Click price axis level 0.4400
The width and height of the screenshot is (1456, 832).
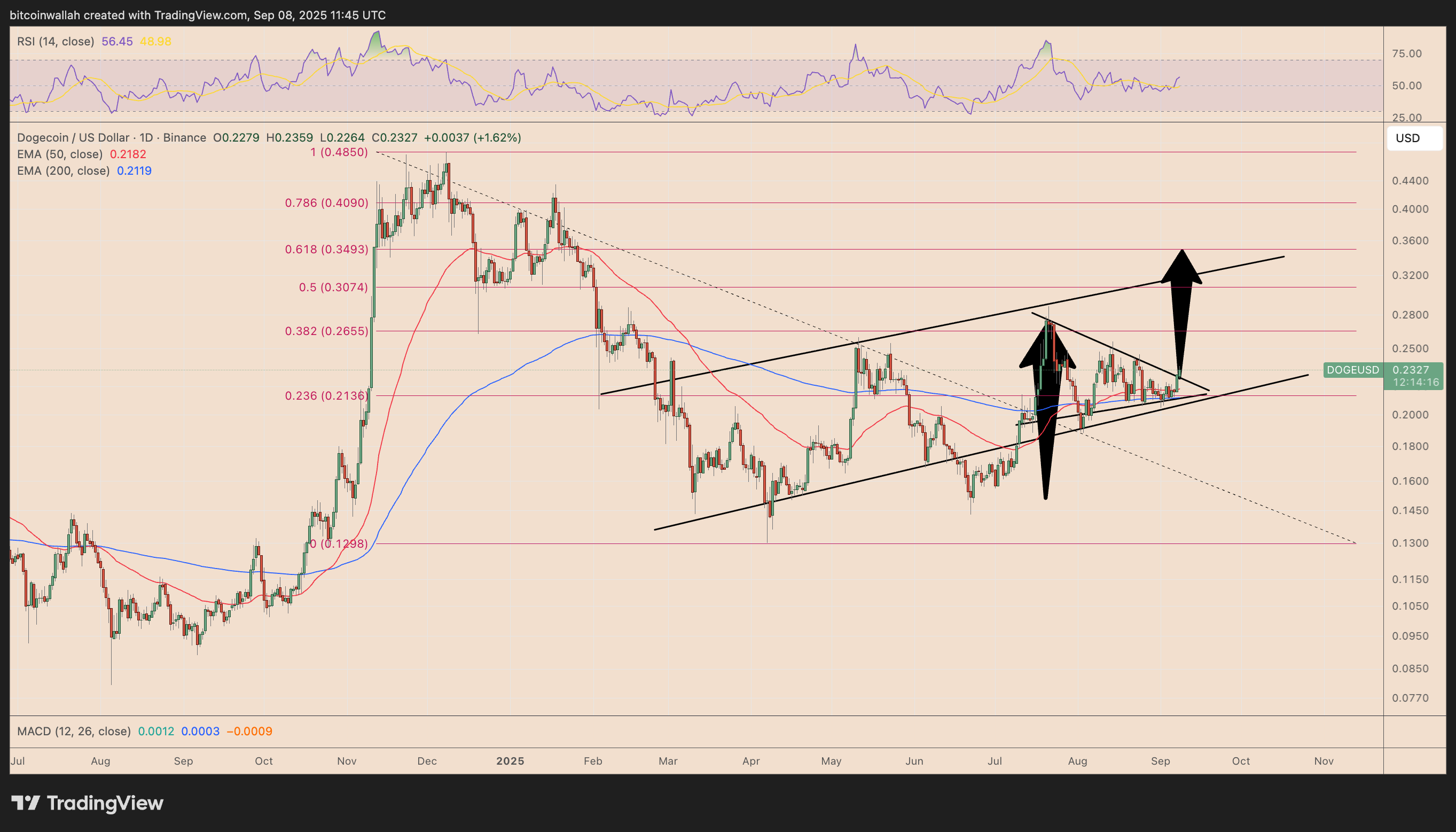pos(1410,181)
